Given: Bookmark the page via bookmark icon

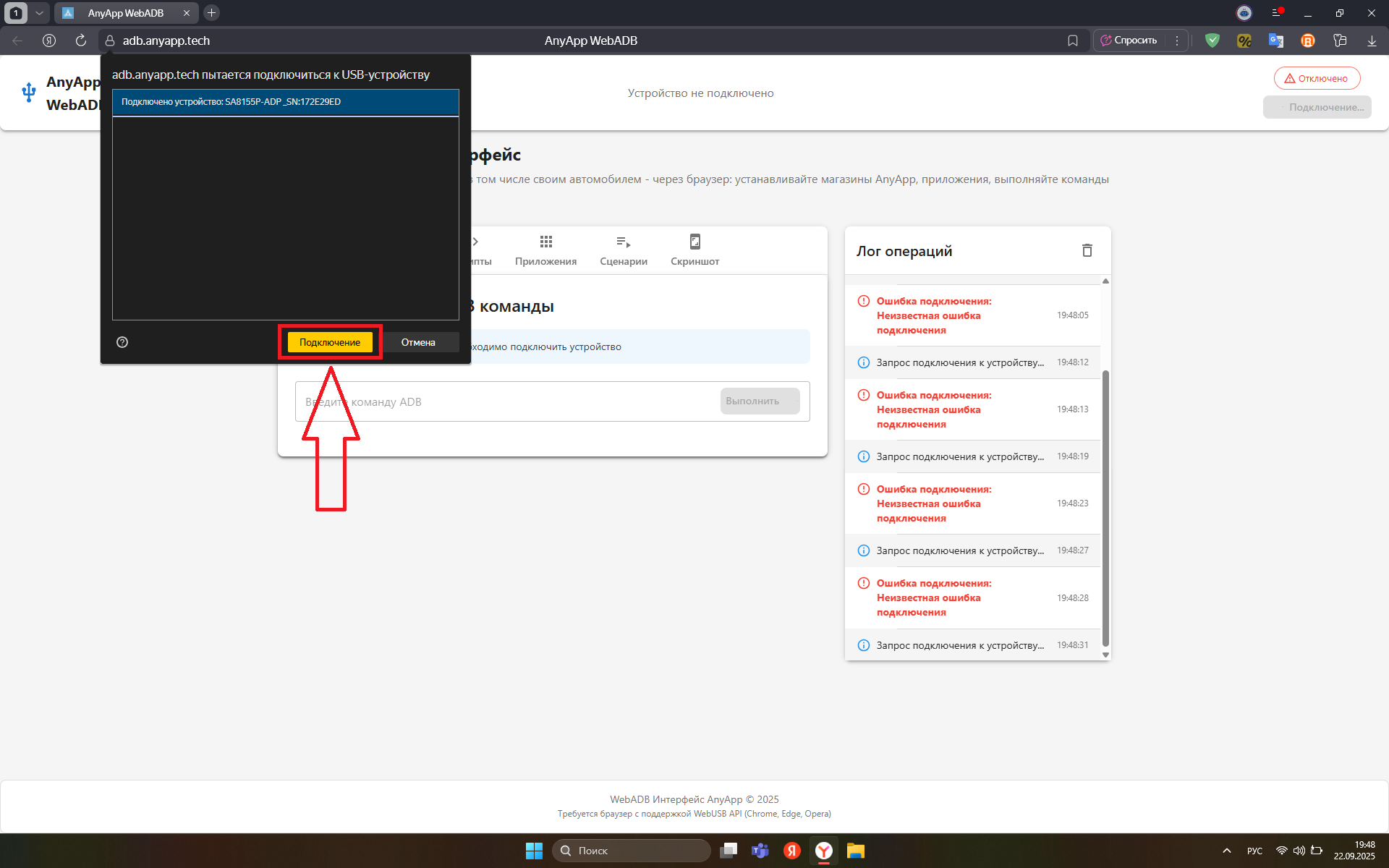Looking at the screenshot, I should tap(1073, 41).
